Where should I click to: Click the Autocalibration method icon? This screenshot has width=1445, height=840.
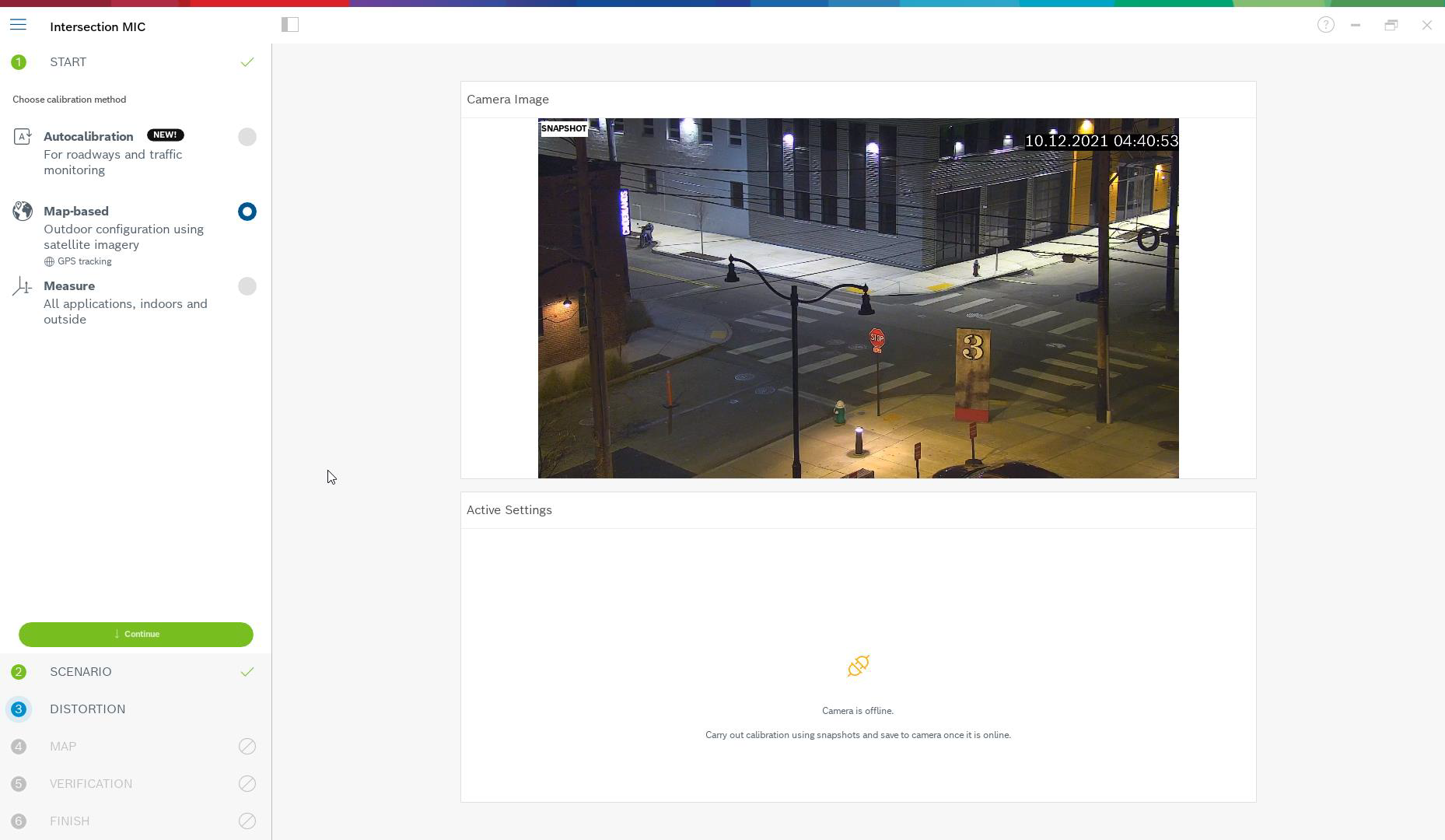[23, 138]
